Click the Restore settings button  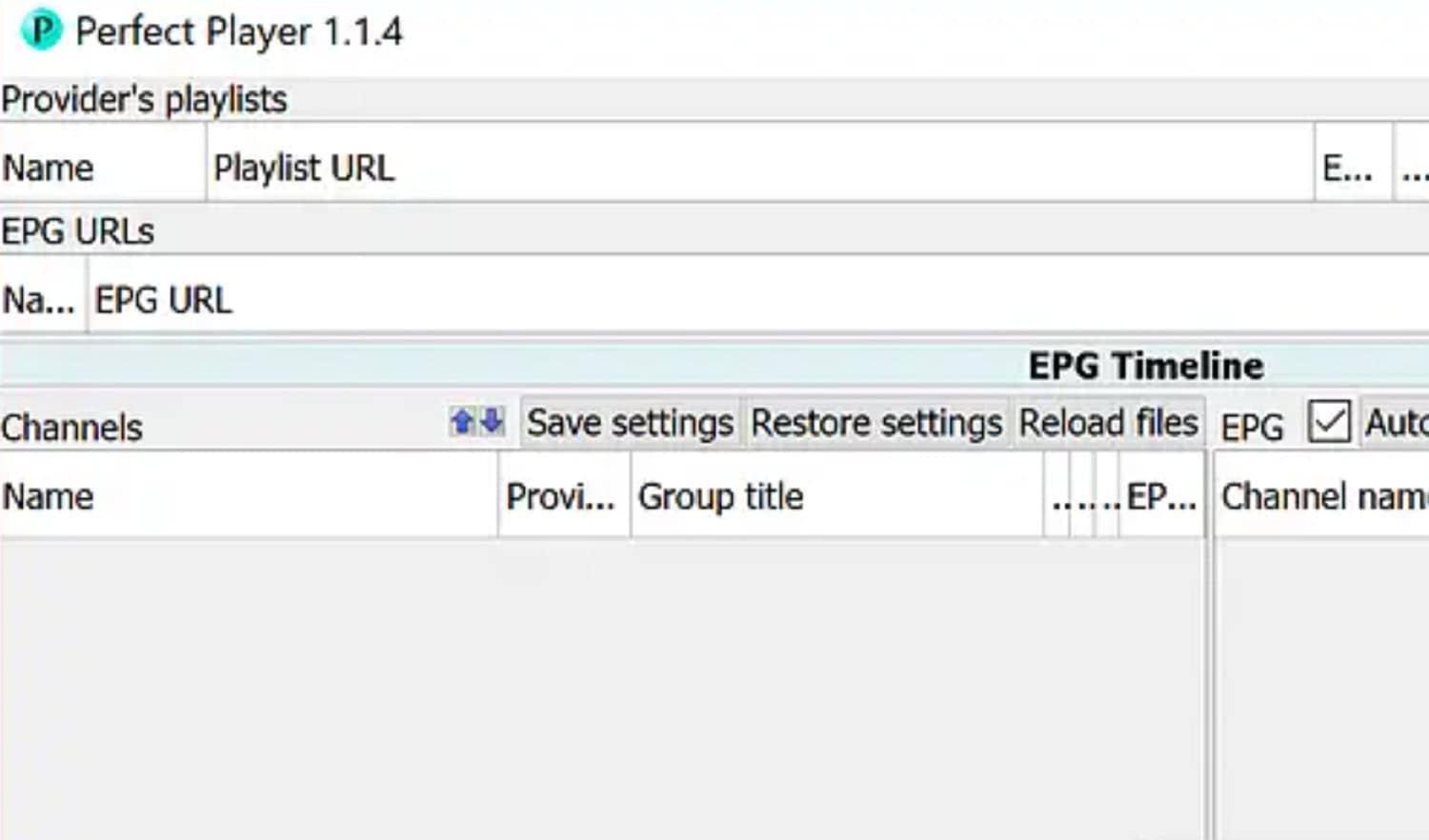pyautogui.click(x=876, y=423)
